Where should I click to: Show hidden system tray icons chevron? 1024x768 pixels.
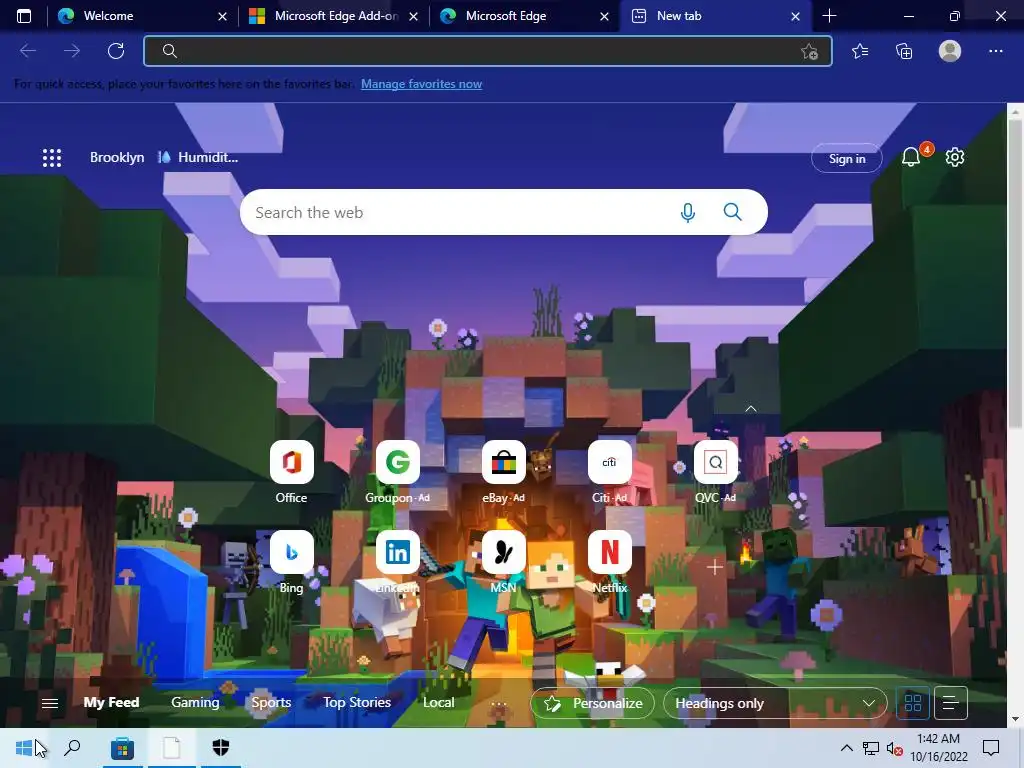click(846, 748)
